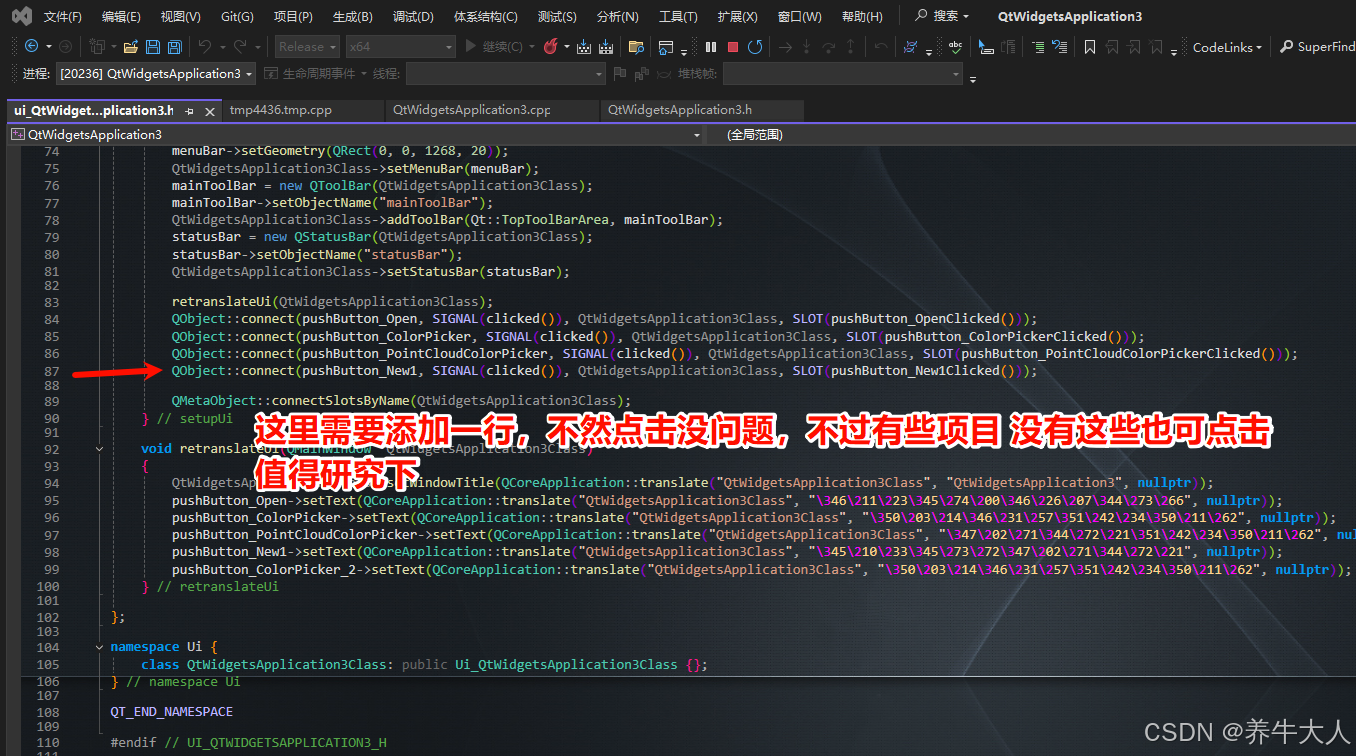Open the Release configuration dropdown
The image size is (1356, 756).
point(308,46)
